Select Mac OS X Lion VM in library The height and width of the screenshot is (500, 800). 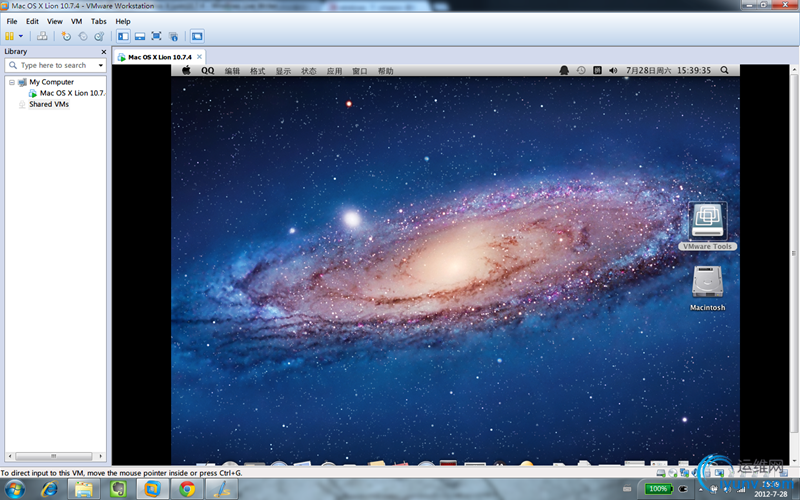coord(71,93)
